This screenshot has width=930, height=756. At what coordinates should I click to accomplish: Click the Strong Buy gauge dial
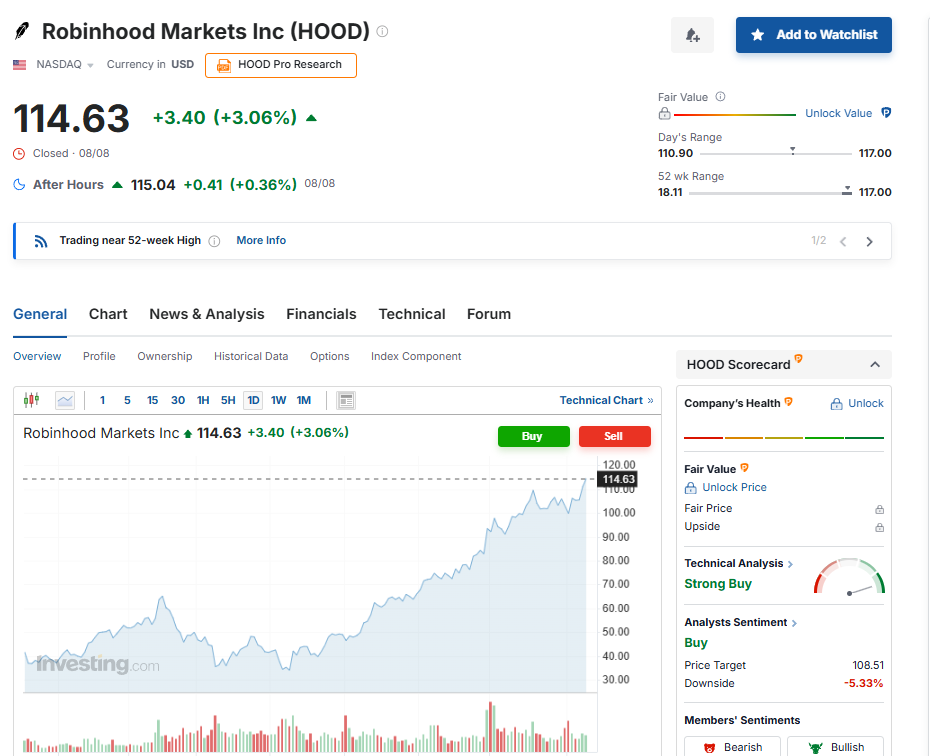point(849,577)
